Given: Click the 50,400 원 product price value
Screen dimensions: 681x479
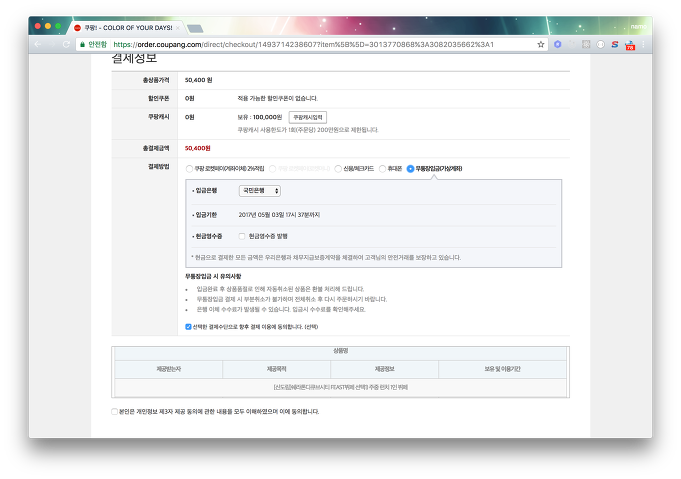Looking at the screenshot, I should (x=198, y=80).
